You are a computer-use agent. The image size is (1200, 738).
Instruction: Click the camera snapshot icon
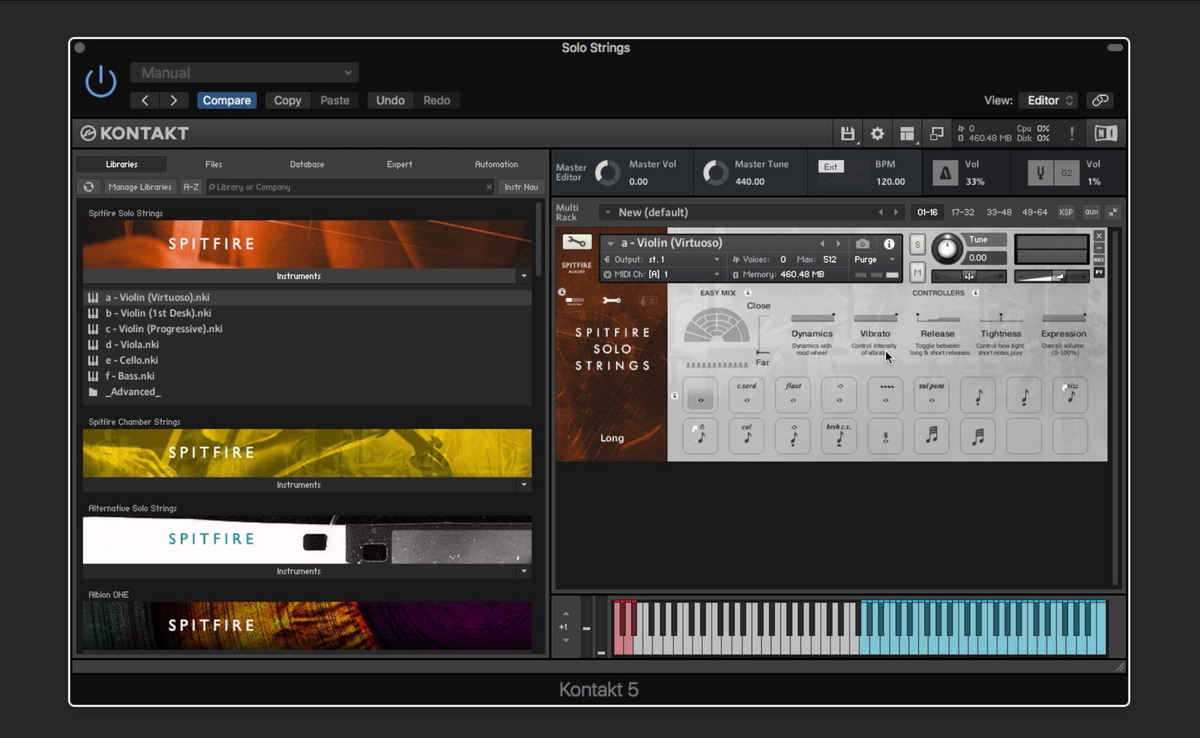click(x=863, y=243)
